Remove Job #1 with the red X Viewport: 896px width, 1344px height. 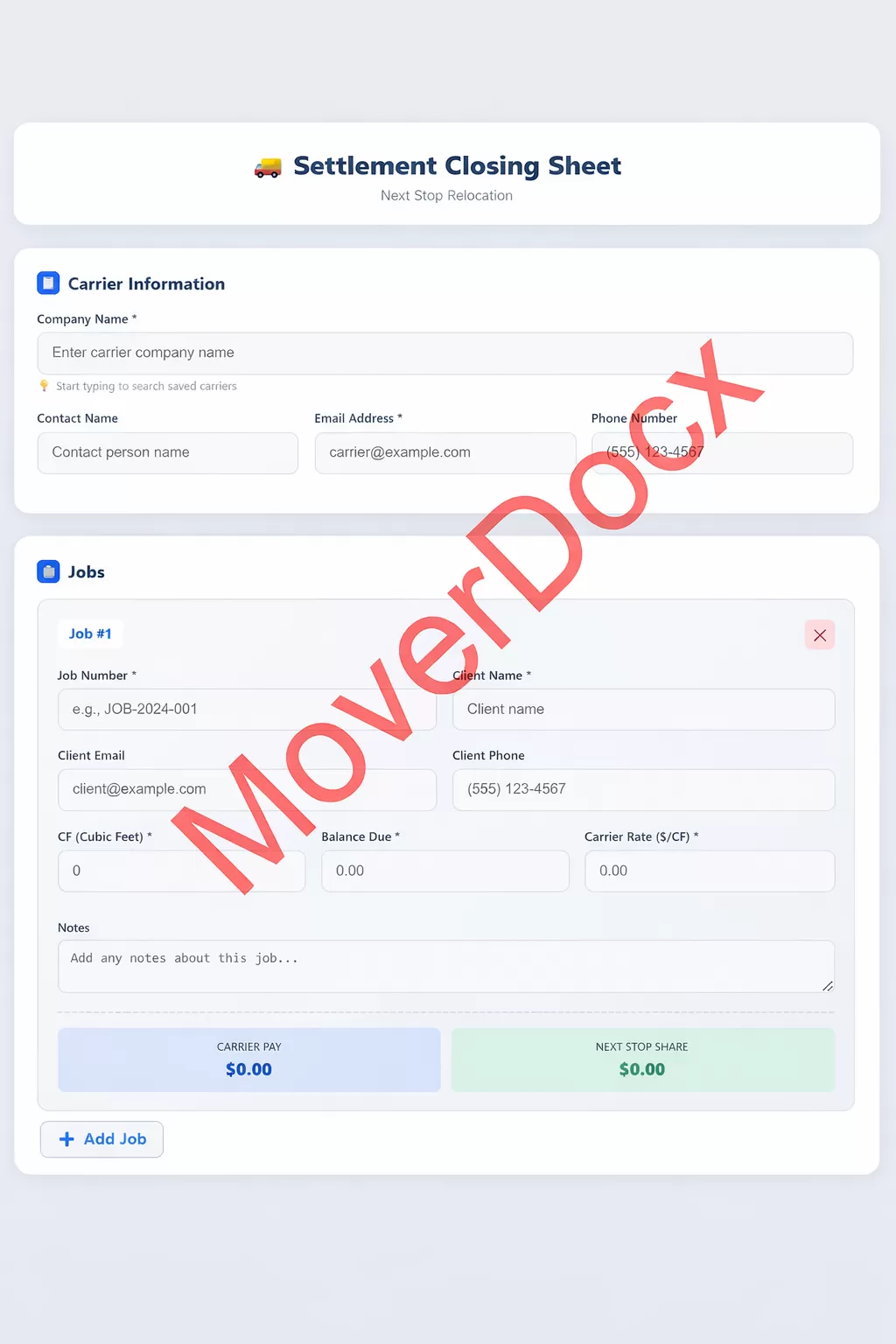coord(819,635)
